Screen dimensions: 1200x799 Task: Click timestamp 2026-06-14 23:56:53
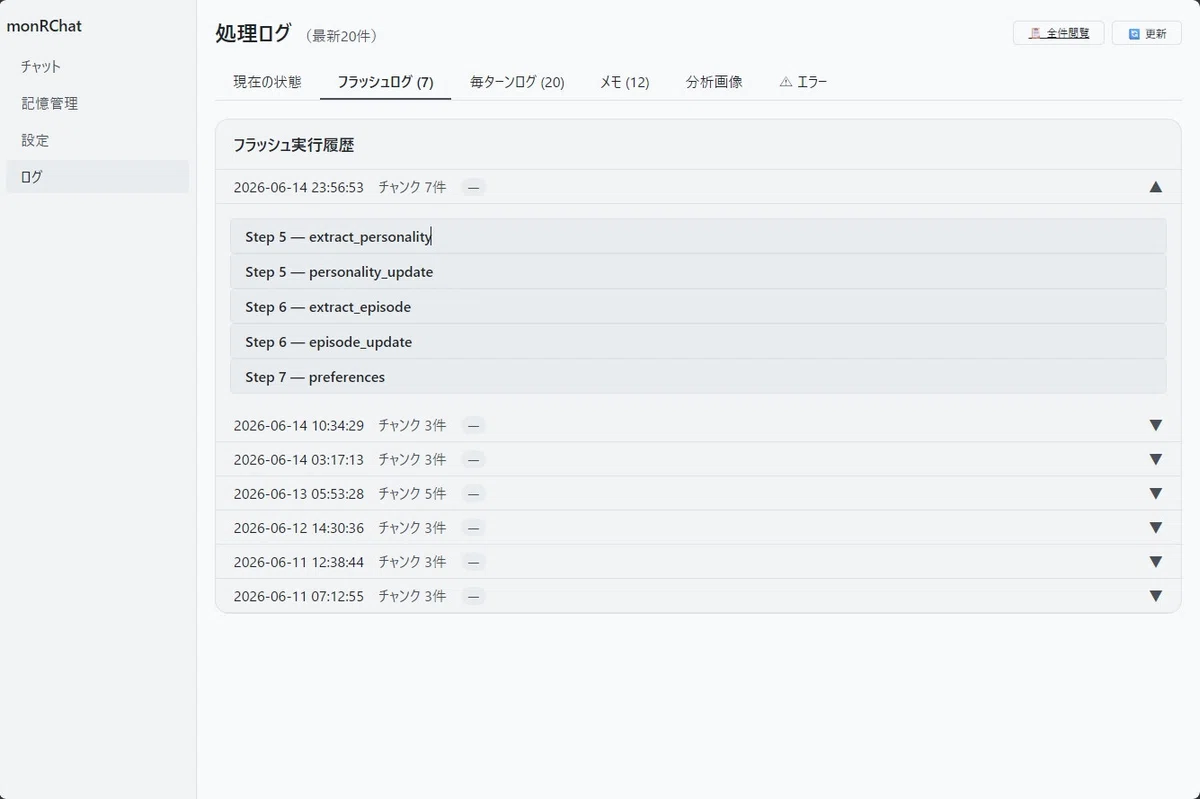(299, 187)
